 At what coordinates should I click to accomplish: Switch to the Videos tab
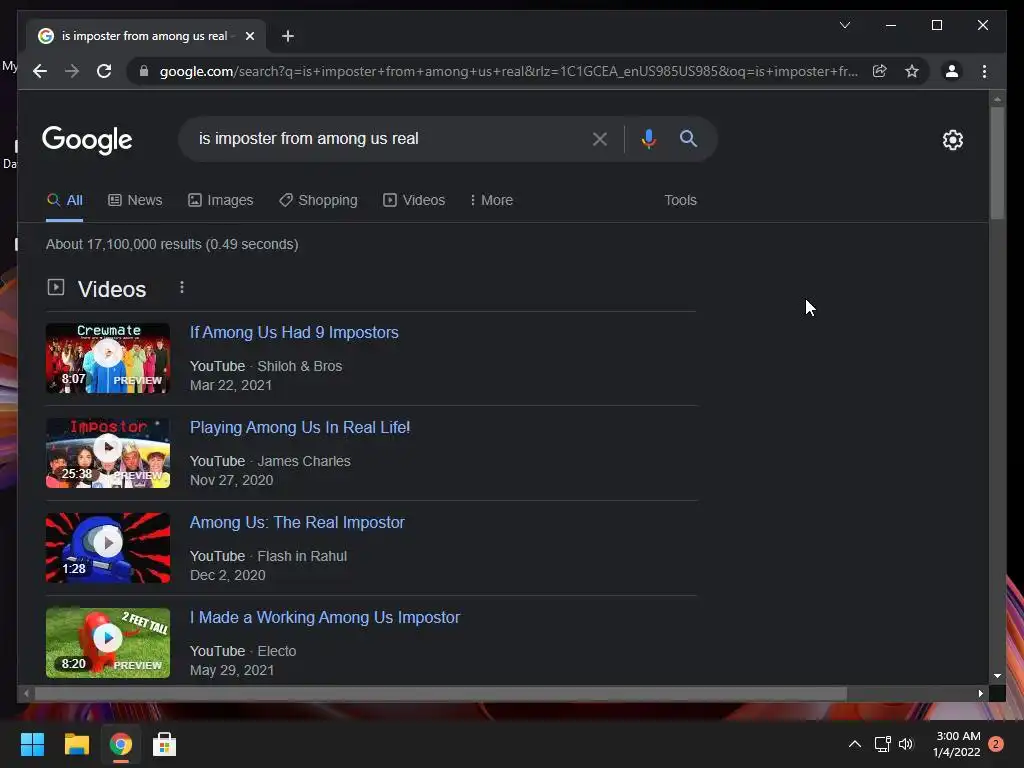(414, 200)
